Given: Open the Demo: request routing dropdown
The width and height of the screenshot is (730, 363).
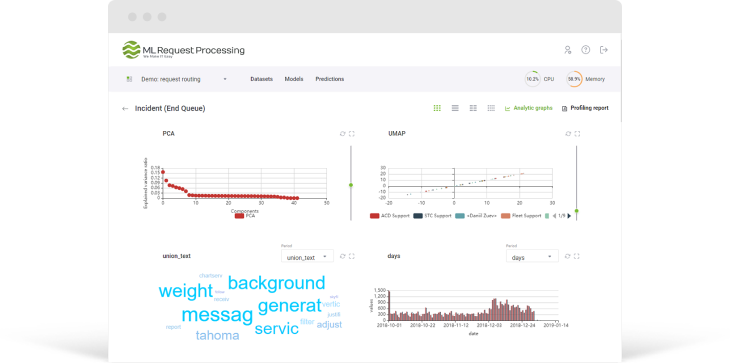Looking at the screenshot, I should pyautogui.click(x=177, y=79).
